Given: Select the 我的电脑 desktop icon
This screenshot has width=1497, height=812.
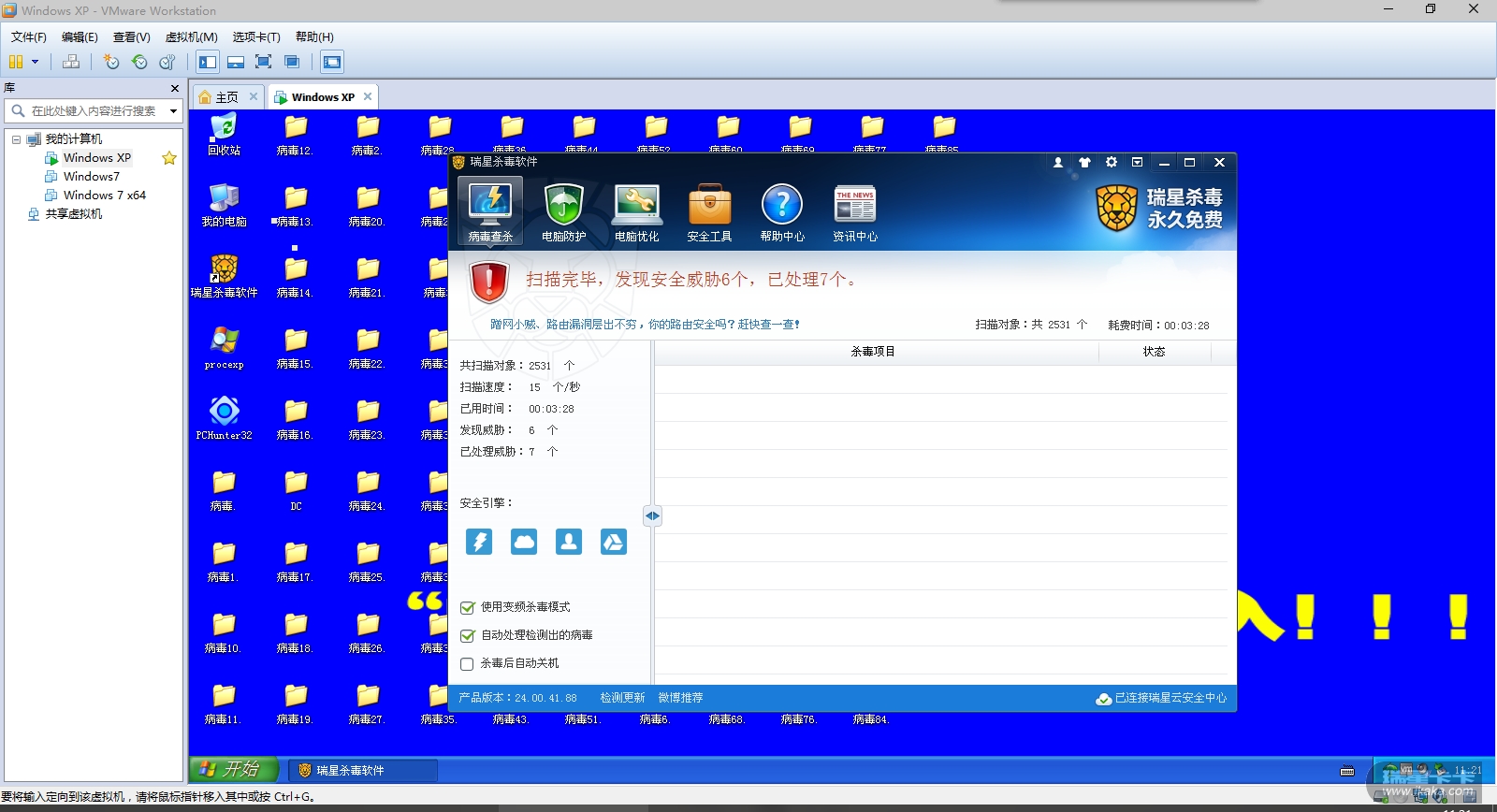Looking at the screenshot, I should 224,206.
